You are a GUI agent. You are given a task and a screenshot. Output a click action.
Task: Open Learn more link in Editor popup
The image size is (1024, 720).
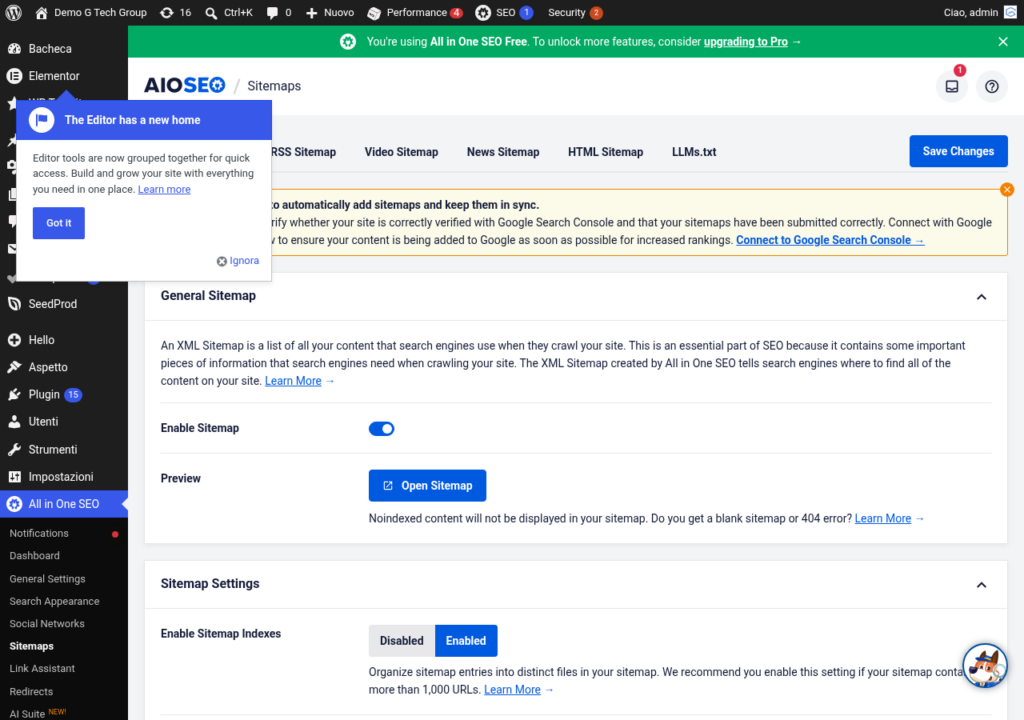[x=164, y=189]
